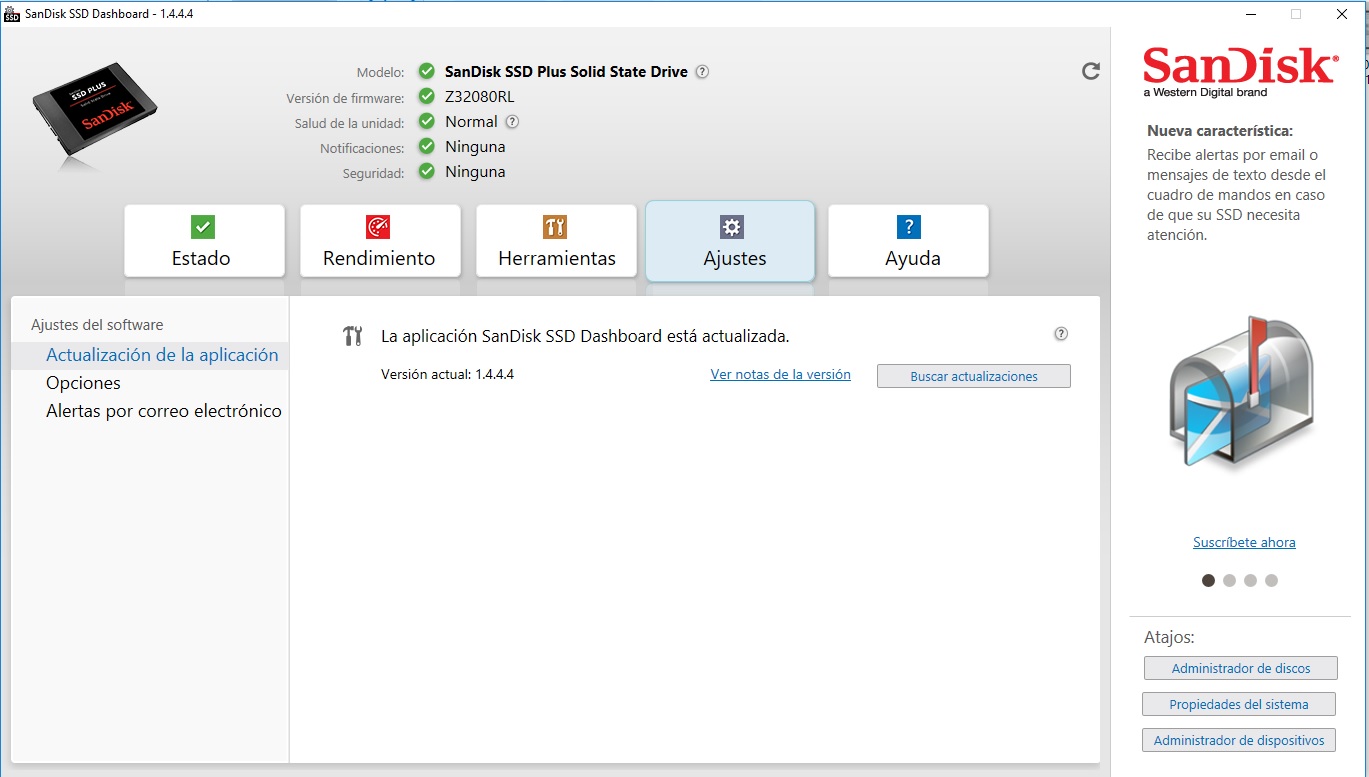This screenshot has height=777, width=1369.
Task: Open Alertas por correo electrónico settings
Action: click(x=164, y=411)
